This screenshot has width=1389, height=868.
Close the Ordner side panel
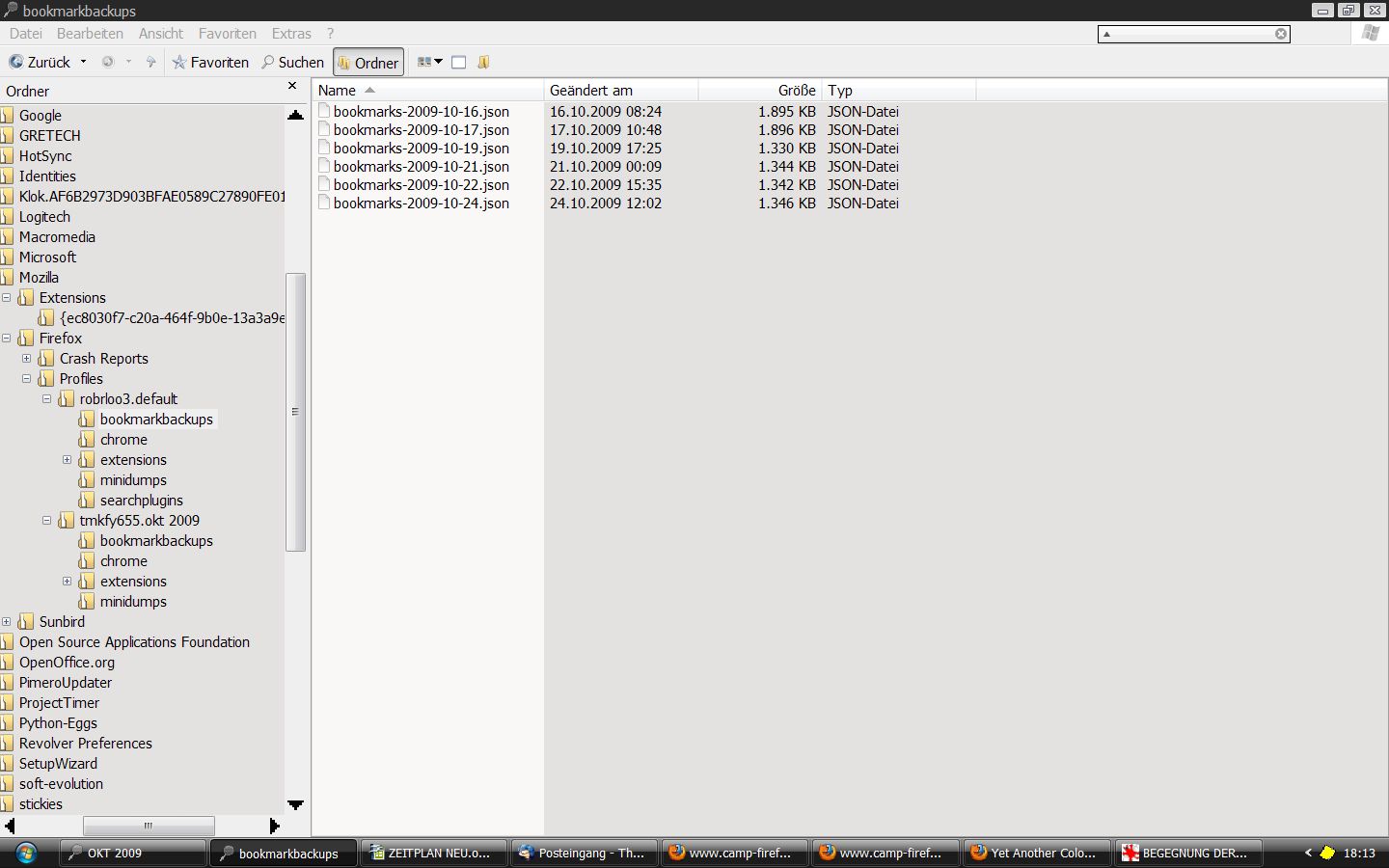292,87
